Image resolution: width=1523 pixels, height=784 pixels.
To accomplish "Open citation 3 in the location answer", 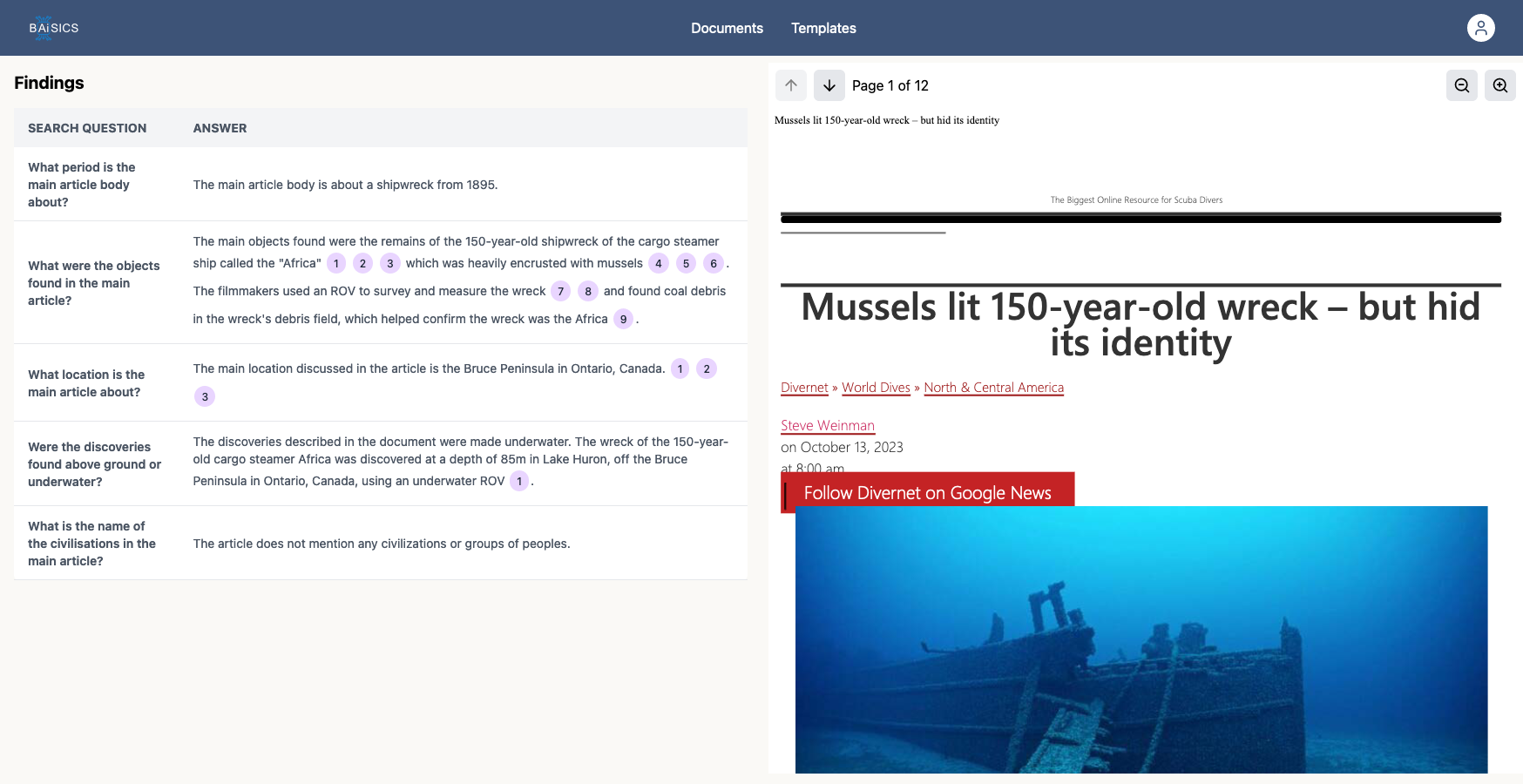I will click(x=205, y=396).
